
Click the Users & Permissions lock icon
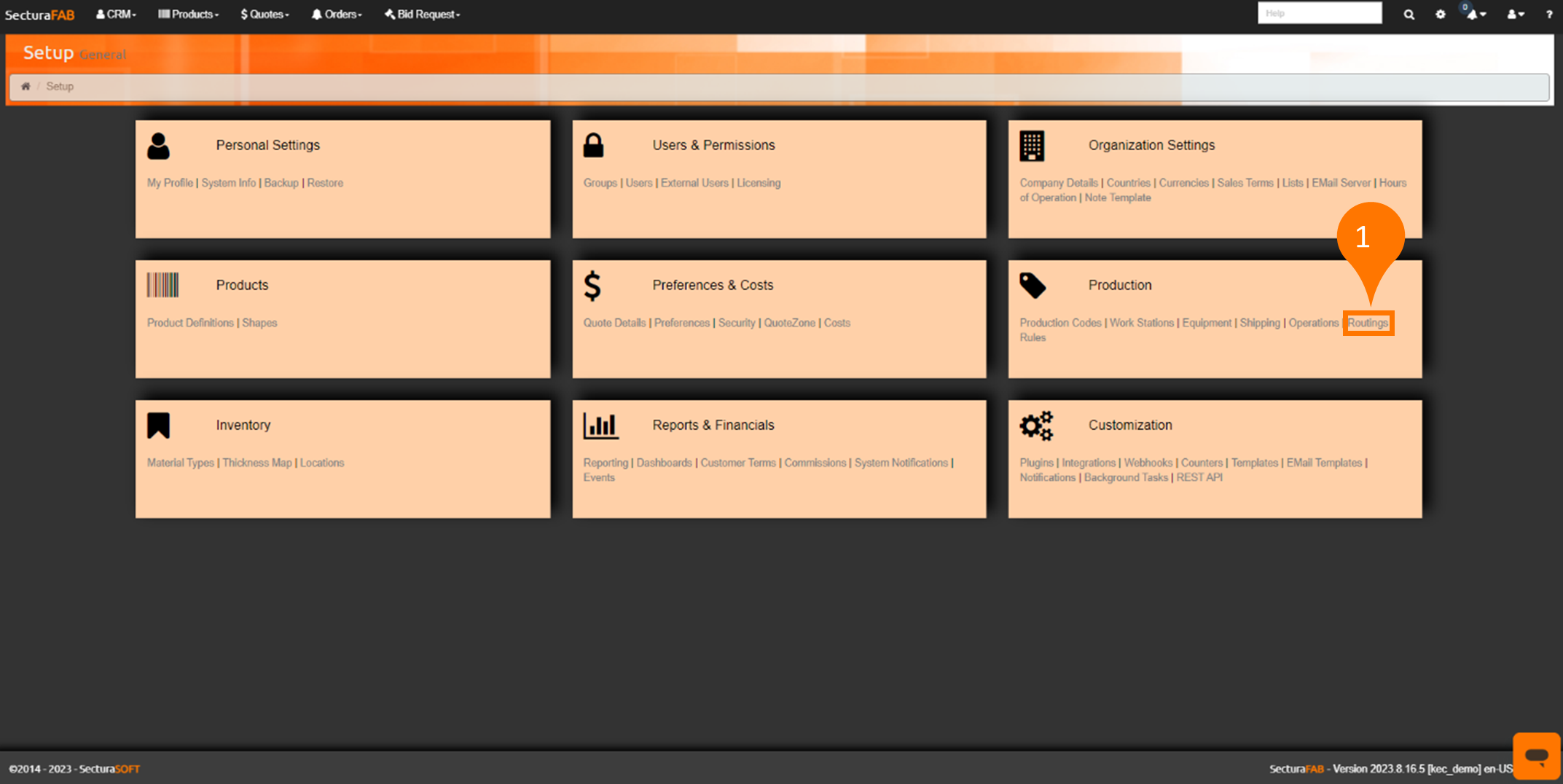593,146
